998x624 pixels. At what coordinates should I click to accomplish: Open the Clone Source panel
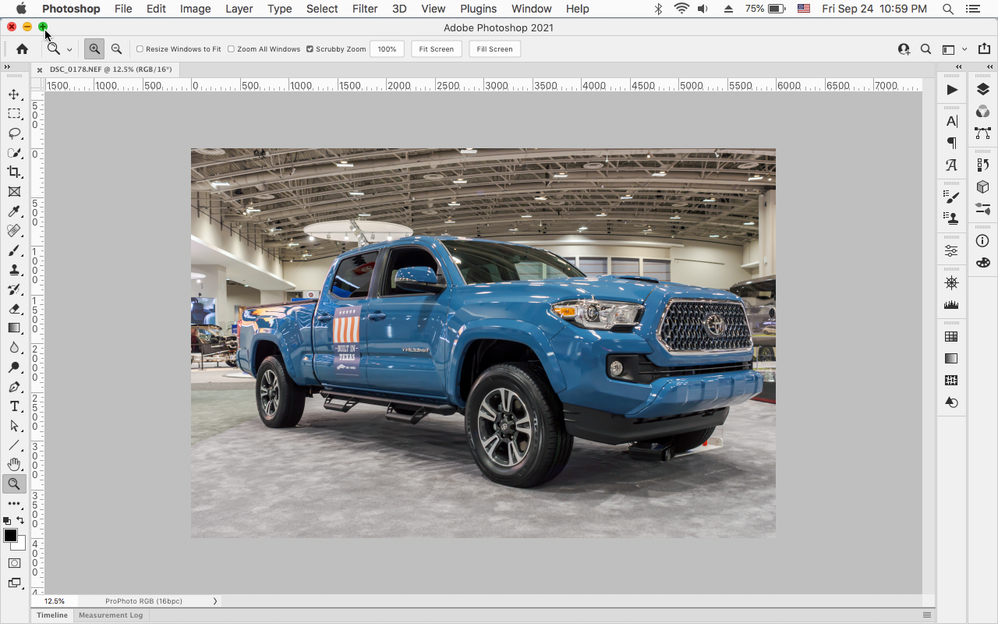tap(952, 218)
